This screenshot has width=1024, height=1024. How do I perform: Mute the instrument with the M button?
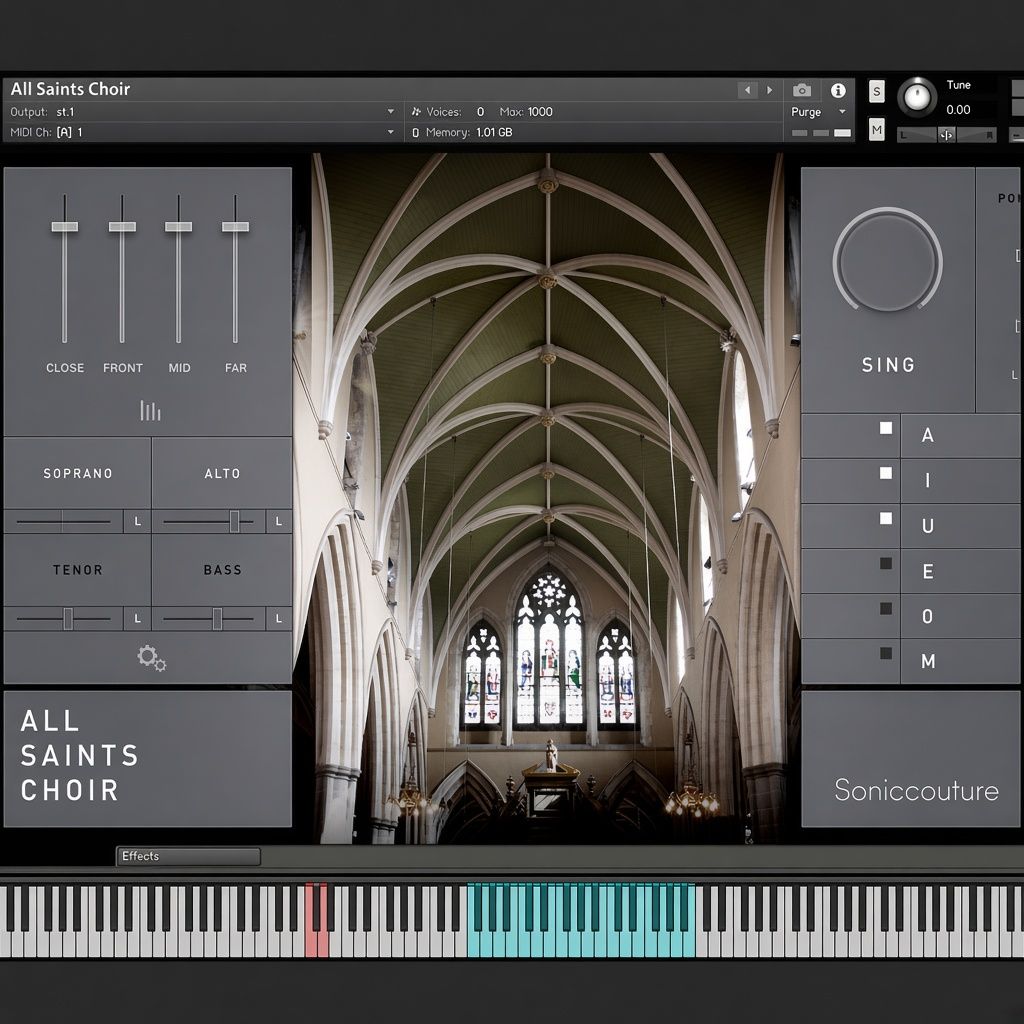click(876, 131)
